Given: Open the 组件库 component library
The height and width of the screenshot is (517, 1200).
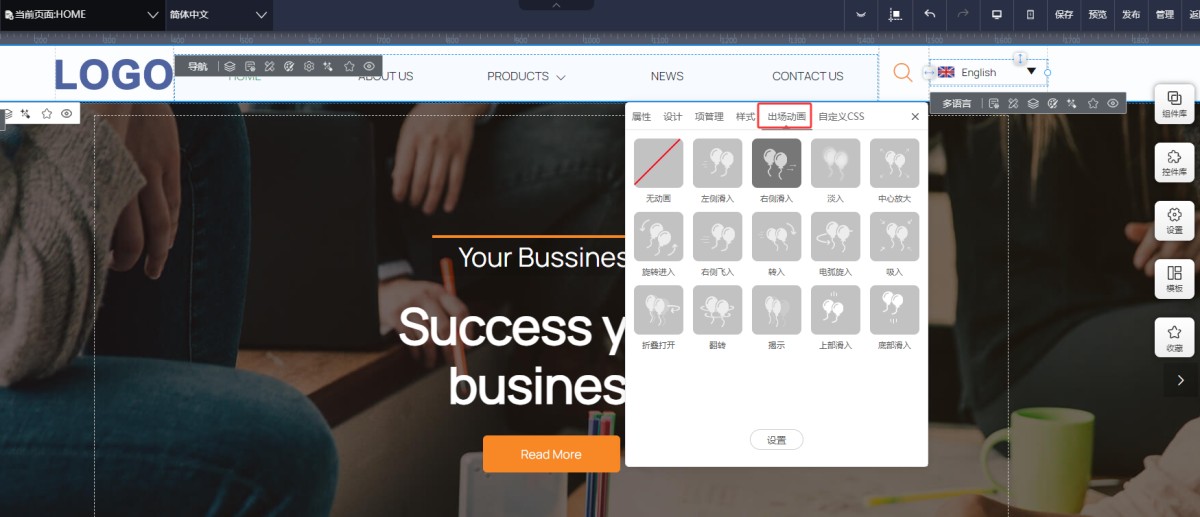Looking at the screenshot, I should (1174, 104).
